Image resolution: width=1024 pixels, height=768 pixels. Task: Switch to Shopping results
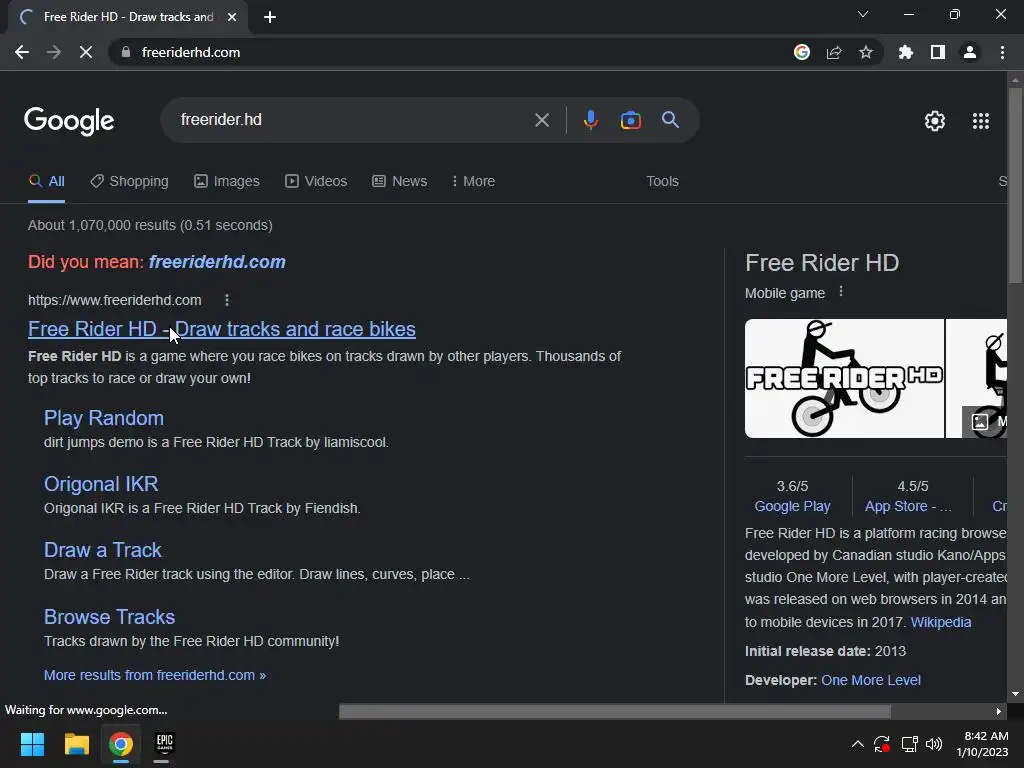[x=129, y=181]
